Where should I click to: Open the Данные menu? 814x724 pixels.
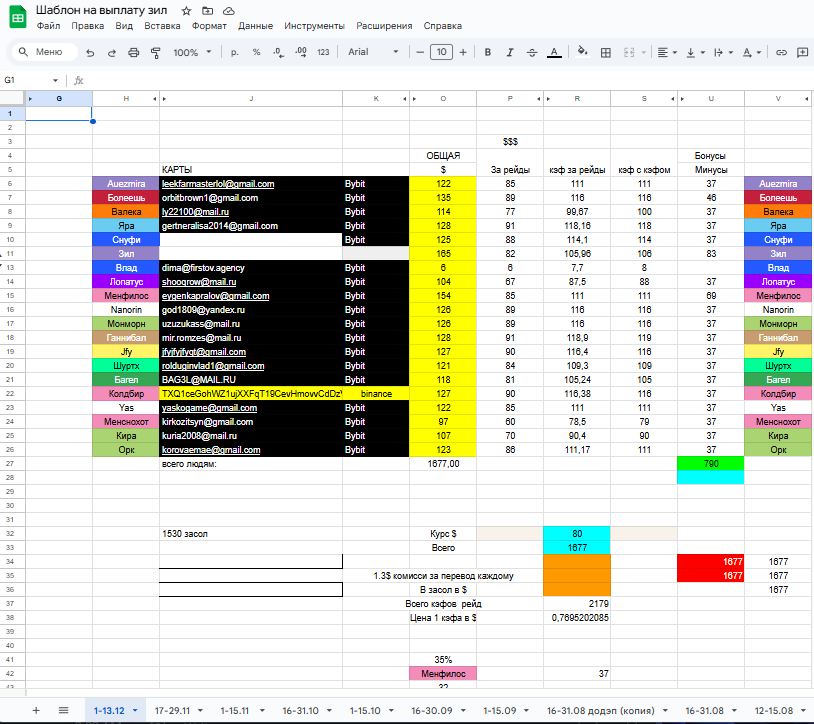255,26
